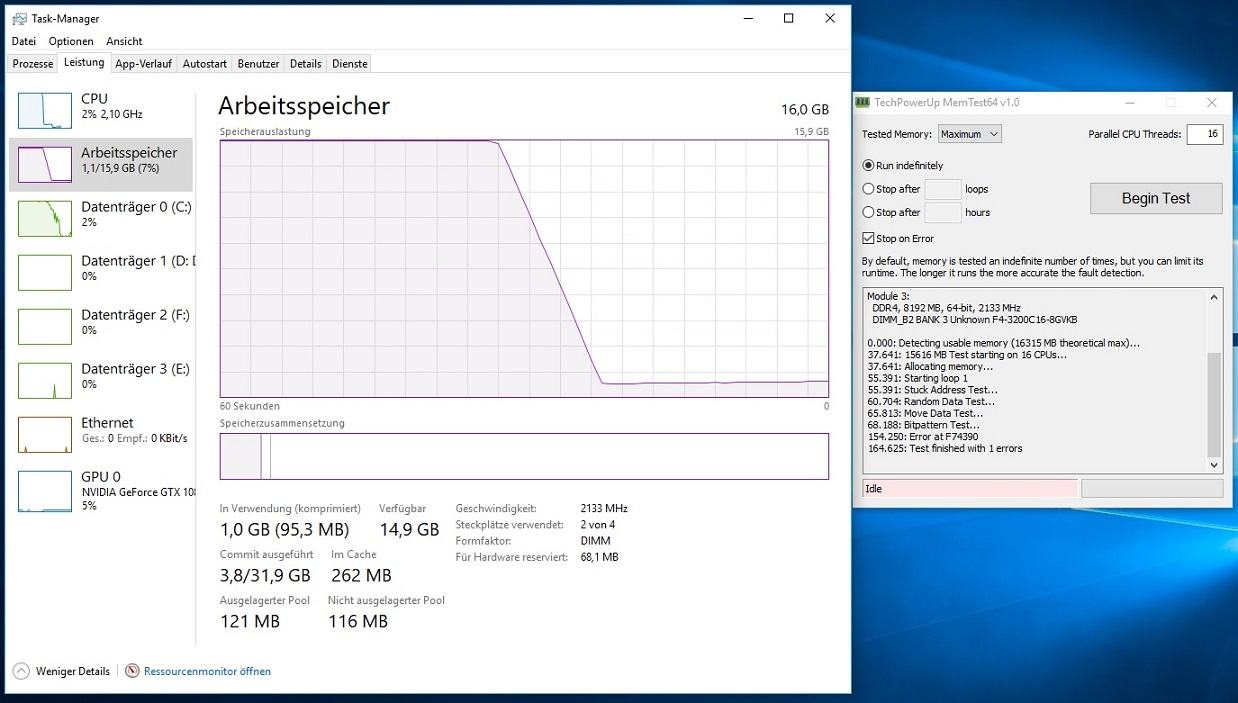Click 'Random Data Test...' log line
Viewport: 1238px width, 703px height.
click(931, 402)
